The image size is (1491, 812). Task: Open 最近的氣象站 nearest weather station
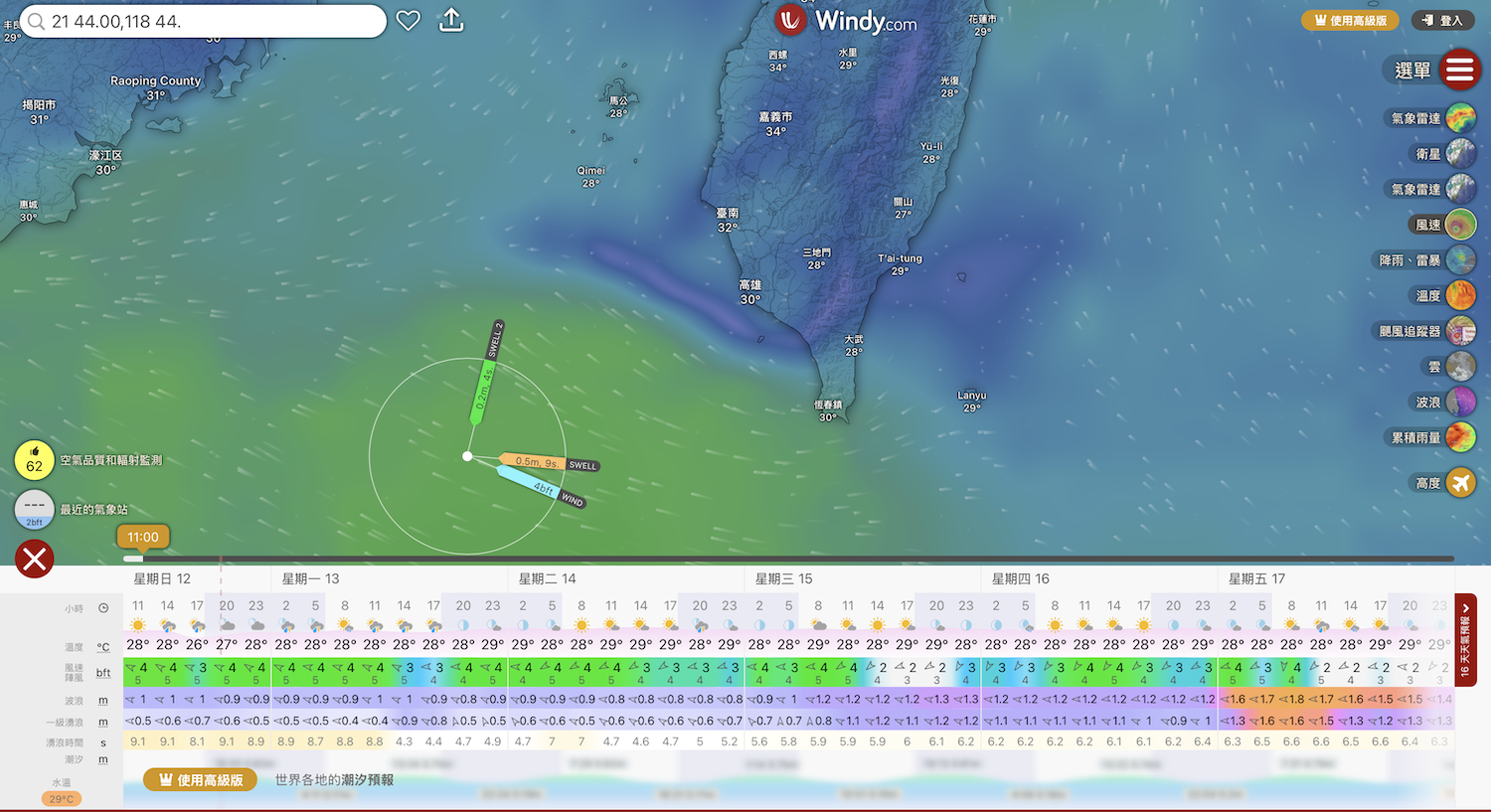click(34, 509)
